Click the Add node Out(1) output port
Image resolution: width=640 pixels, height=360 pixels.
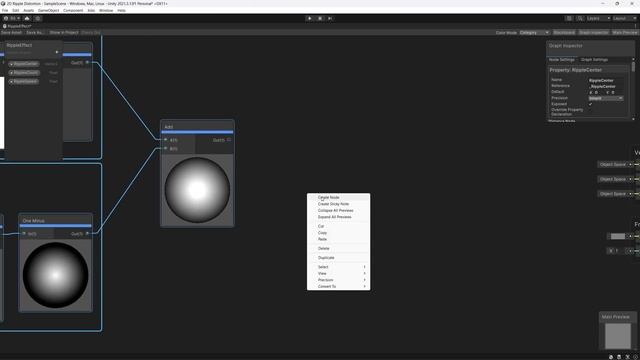229,140
